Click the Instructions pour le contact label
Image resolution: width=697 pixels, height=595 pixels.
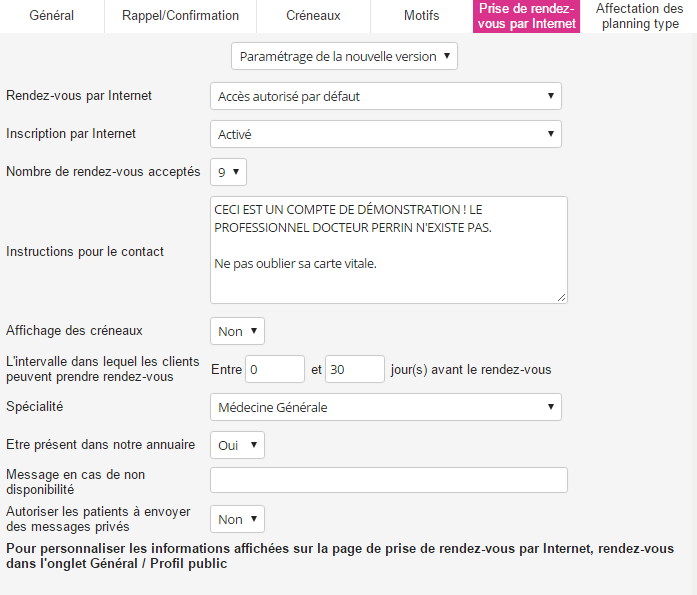[85, 252]
